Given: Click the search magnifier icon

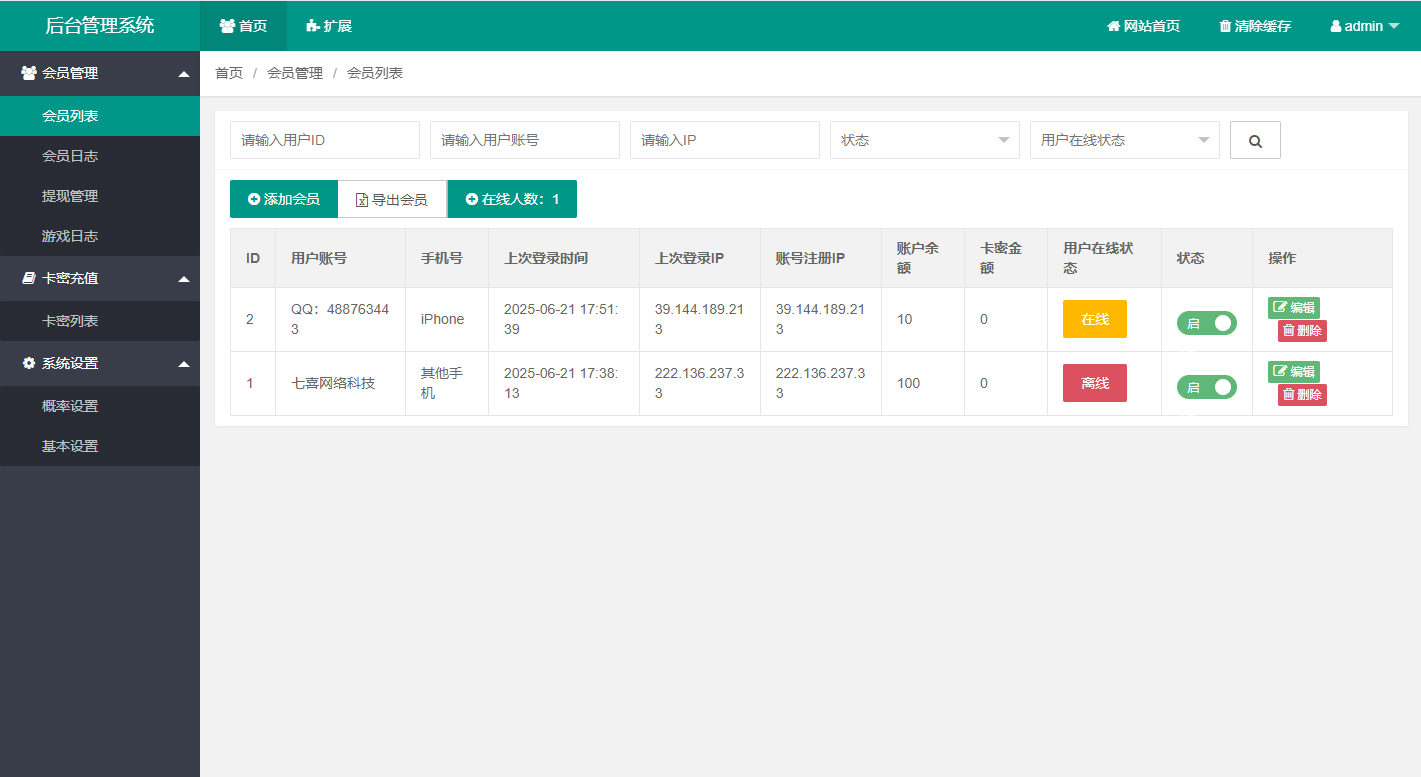Looking at the screenshot, I should tap(1255, 140).
